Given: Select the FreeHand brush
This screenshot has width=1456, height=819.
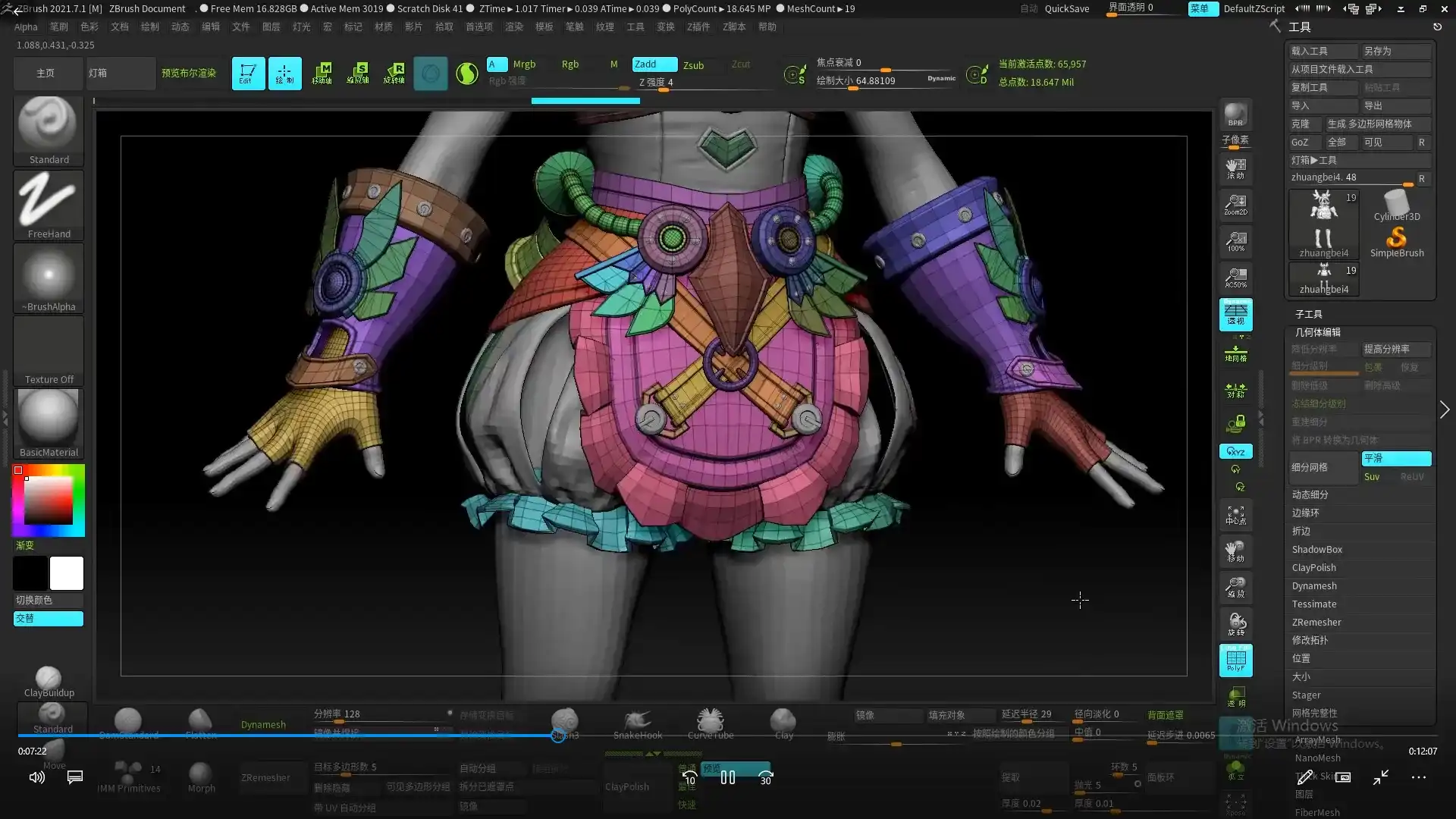Looking at the screenshot, I should pyautogui.click(x=48, y=205).
